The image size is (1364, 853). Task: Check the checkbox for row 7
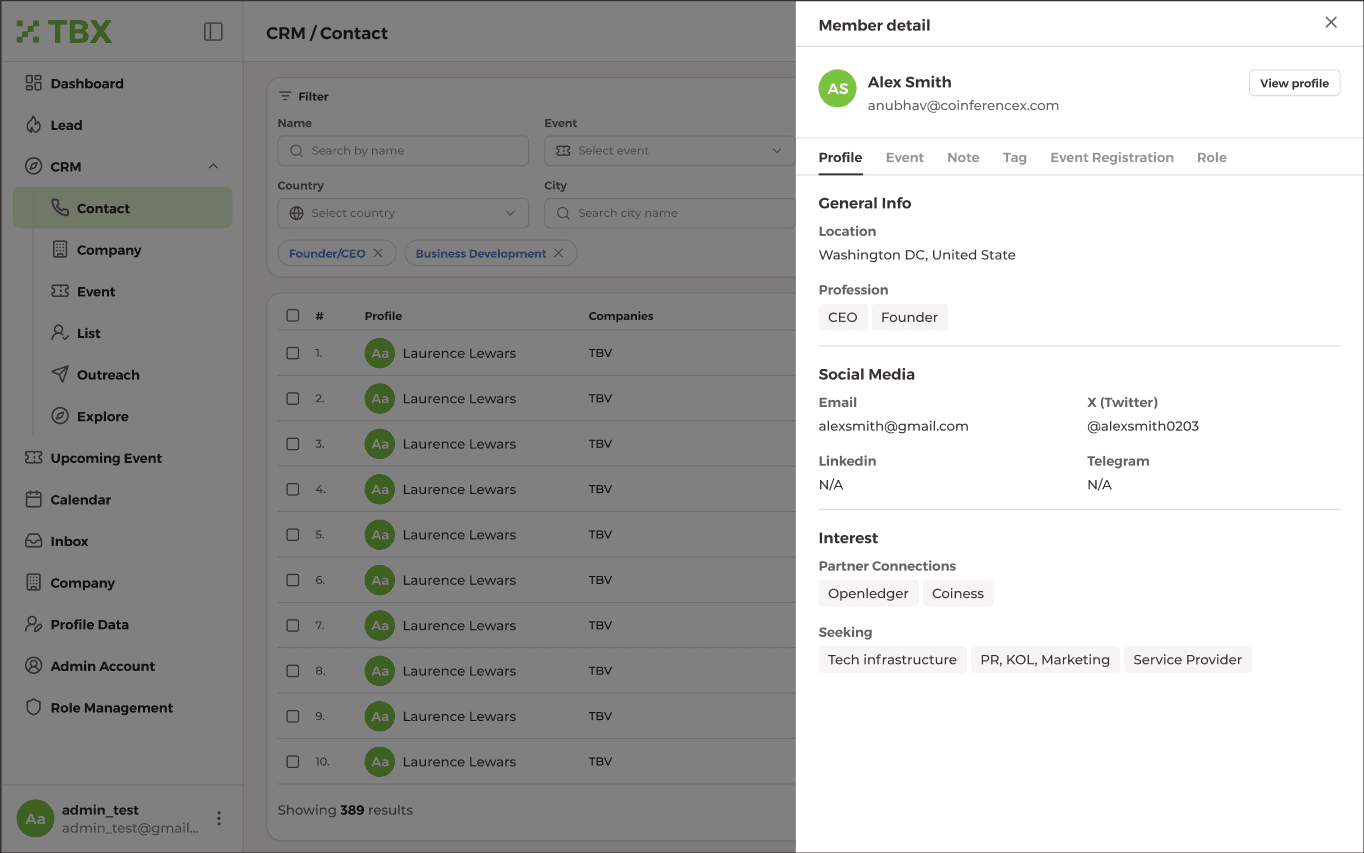coord(293,625)
